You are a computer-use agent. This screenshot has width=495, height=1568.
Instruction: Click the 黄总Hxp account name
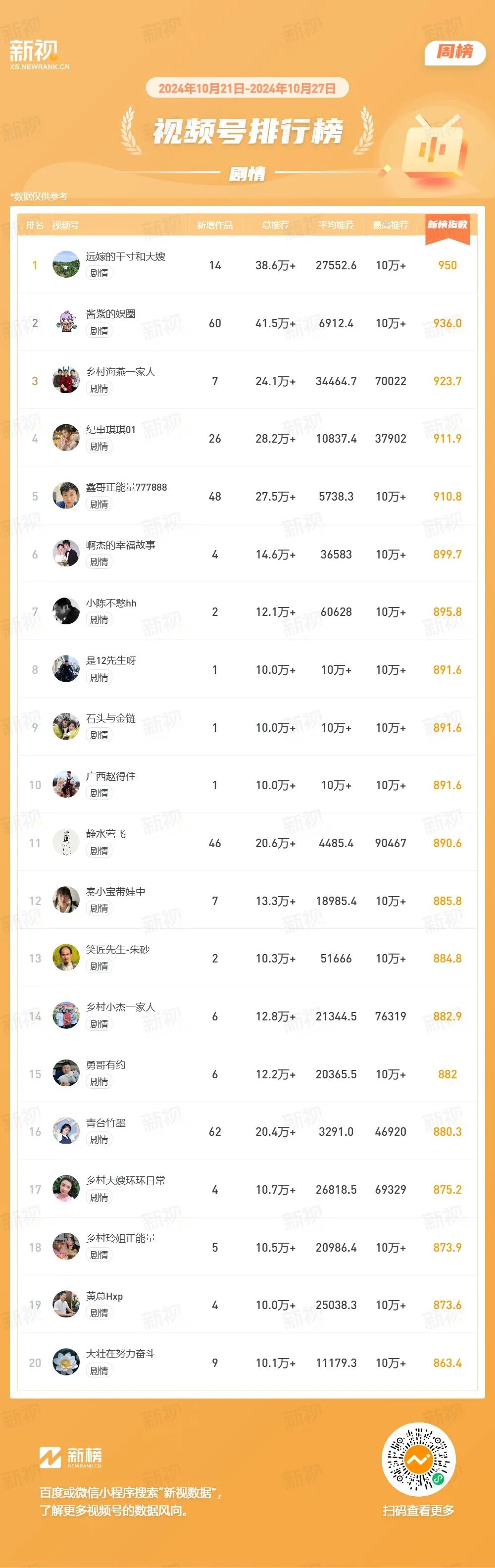pyautogui.click(x=105, y=1296)
